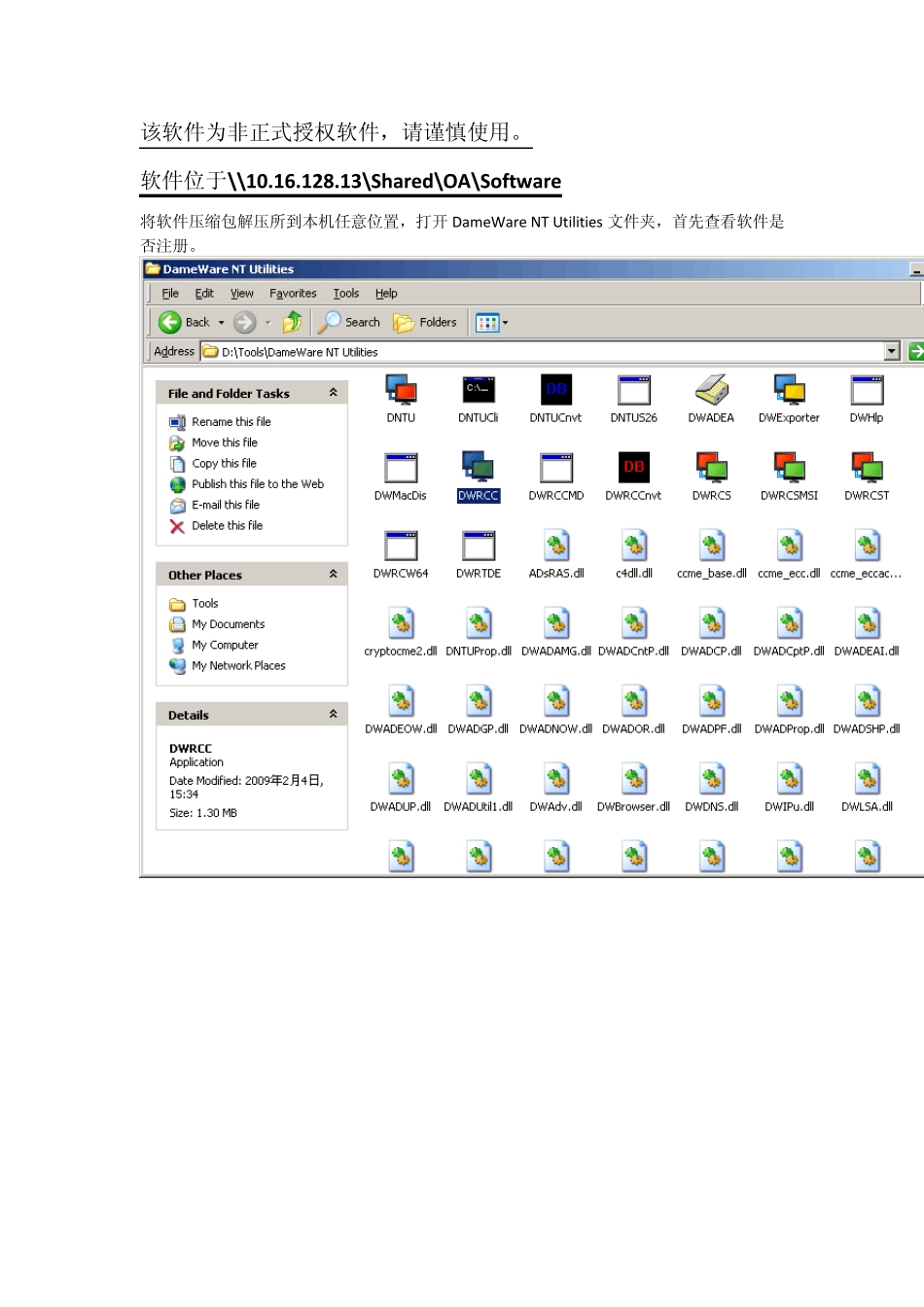
Task: Select the ADsRAS.dll file icon
Action: pos(556,546)
